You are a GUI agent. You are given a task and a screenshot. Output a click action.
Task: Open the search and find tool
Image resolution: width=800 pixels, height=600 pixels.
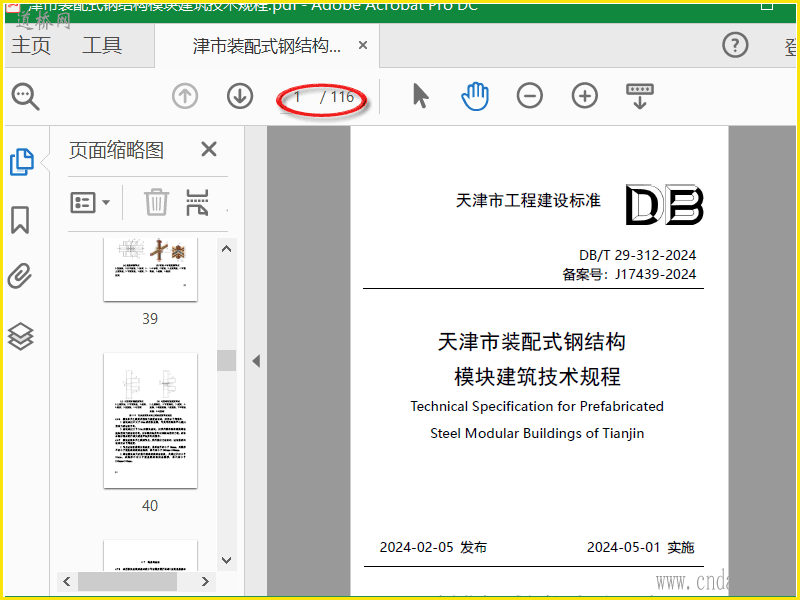tap(26, 96)
